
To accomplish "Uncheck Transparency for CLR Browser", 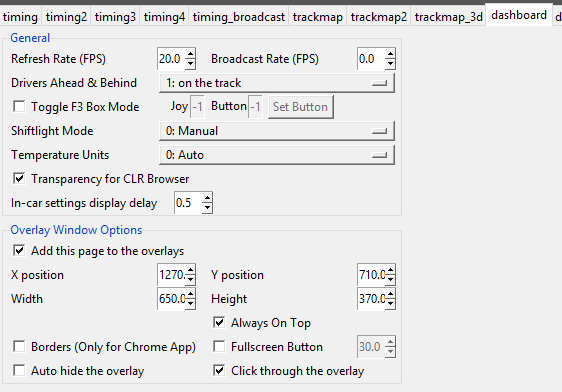I will click(x=19, y=178).
